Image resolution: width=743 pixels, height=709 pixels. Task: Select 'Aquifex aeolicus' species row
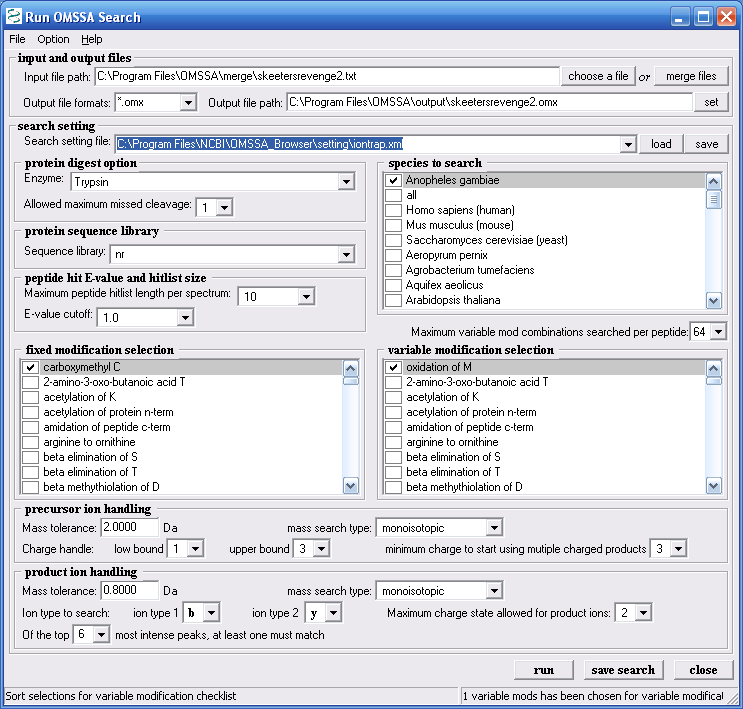coord(544,285)
